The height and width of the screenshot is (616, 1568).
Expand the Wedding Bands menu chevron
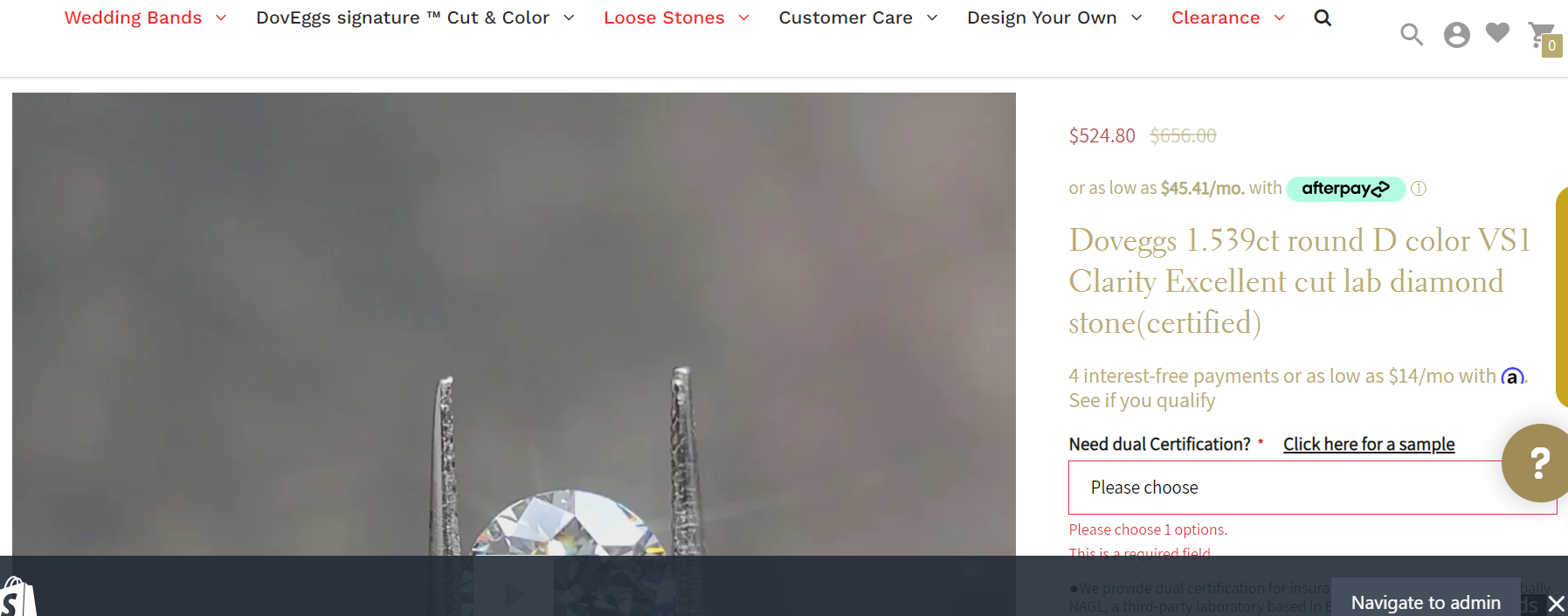(221, 18)
